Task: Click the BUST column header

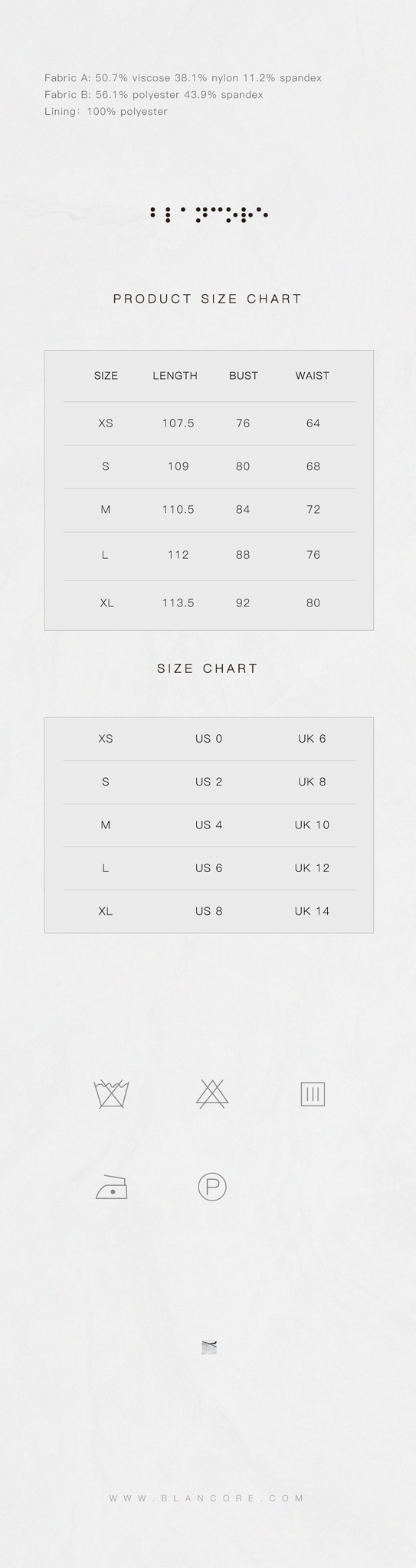Action: [244, 376]
